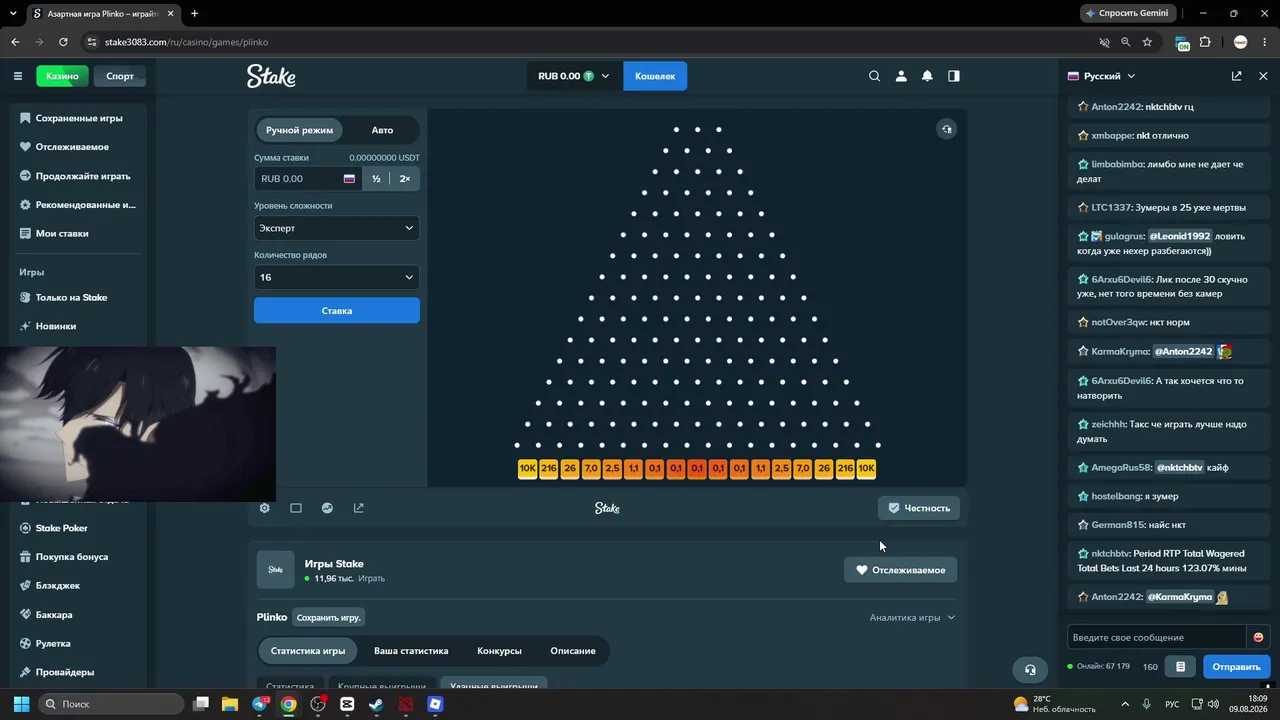Switch to the Казино section
Viewport: 1280px width, 720px height.
click(x=62, y=76)
